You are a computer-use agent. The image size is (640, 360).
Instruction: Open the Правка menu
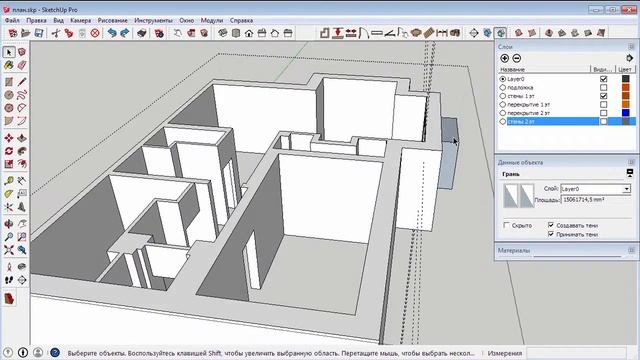pyautogui.click(x=36, y=20)
